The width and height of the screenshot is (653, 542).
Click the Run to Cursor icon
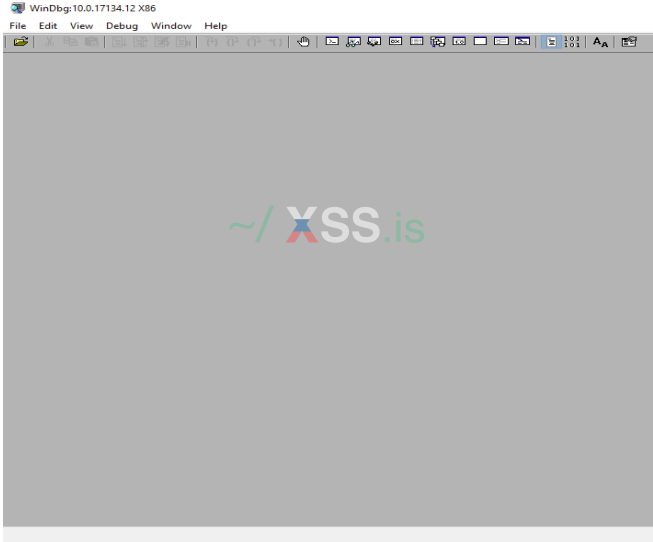(275, 42)
